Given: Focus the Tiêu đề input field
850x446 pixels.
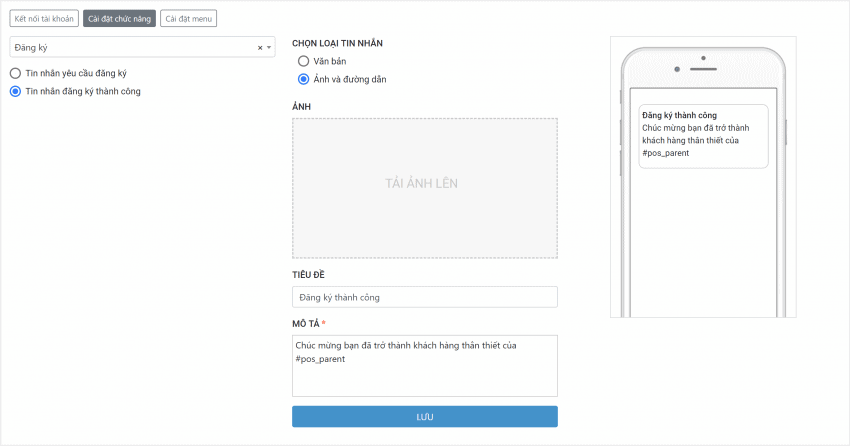Looking at the screenshot, I should coord(424,297).
